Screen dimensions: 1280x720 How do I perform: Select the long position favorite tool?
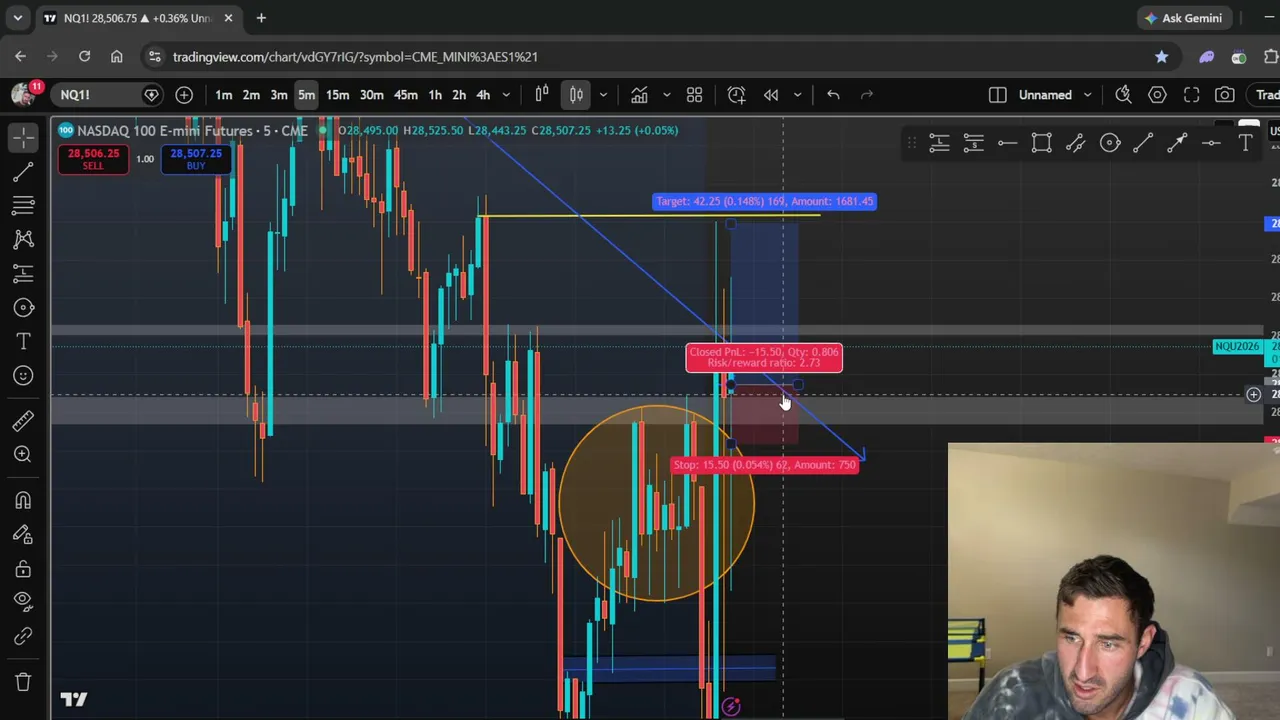tap(939, 144)
